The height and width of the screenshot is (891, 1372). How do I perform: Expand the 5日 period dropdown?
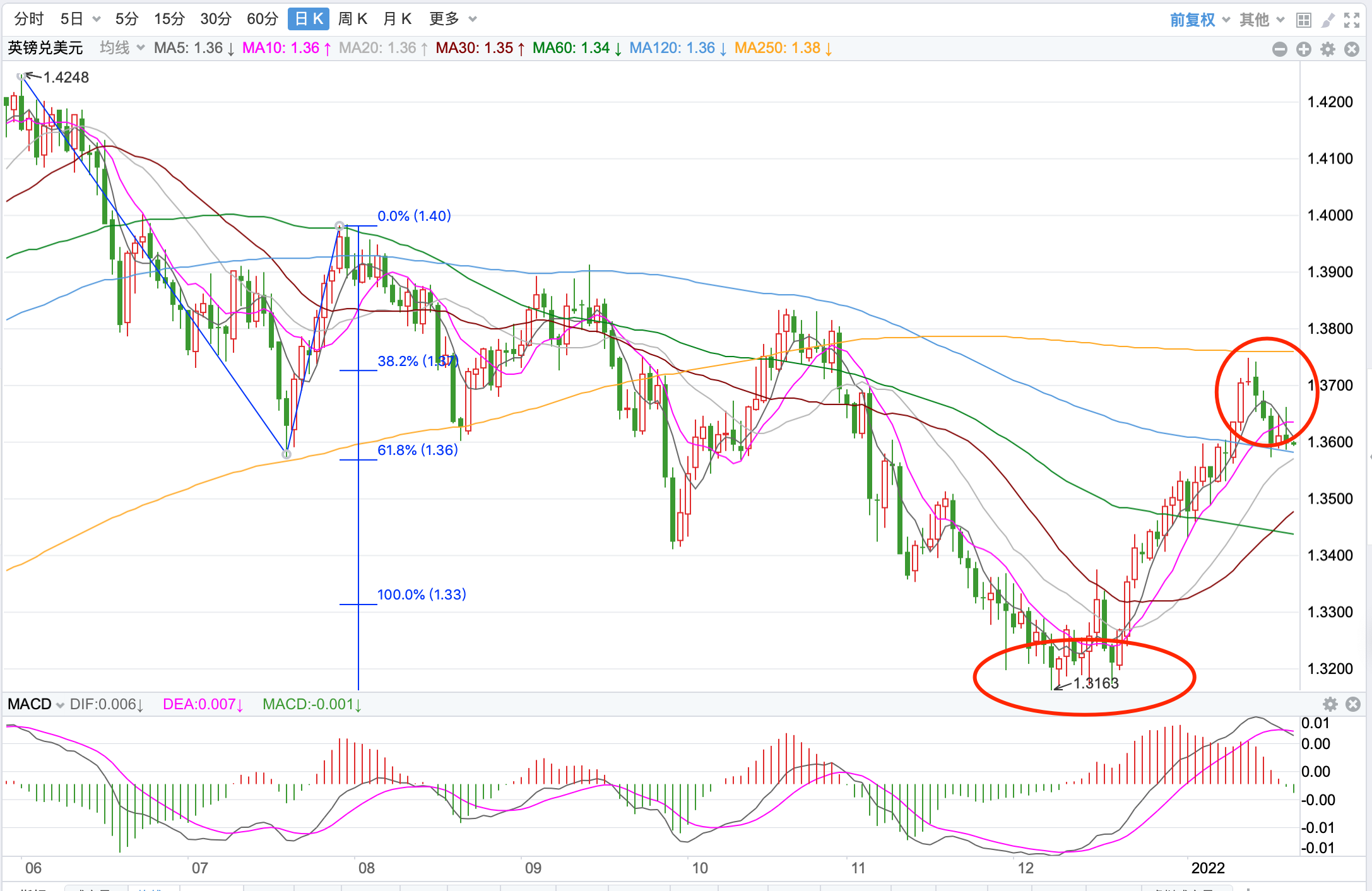pyautogui.click(x=80, y=19)
